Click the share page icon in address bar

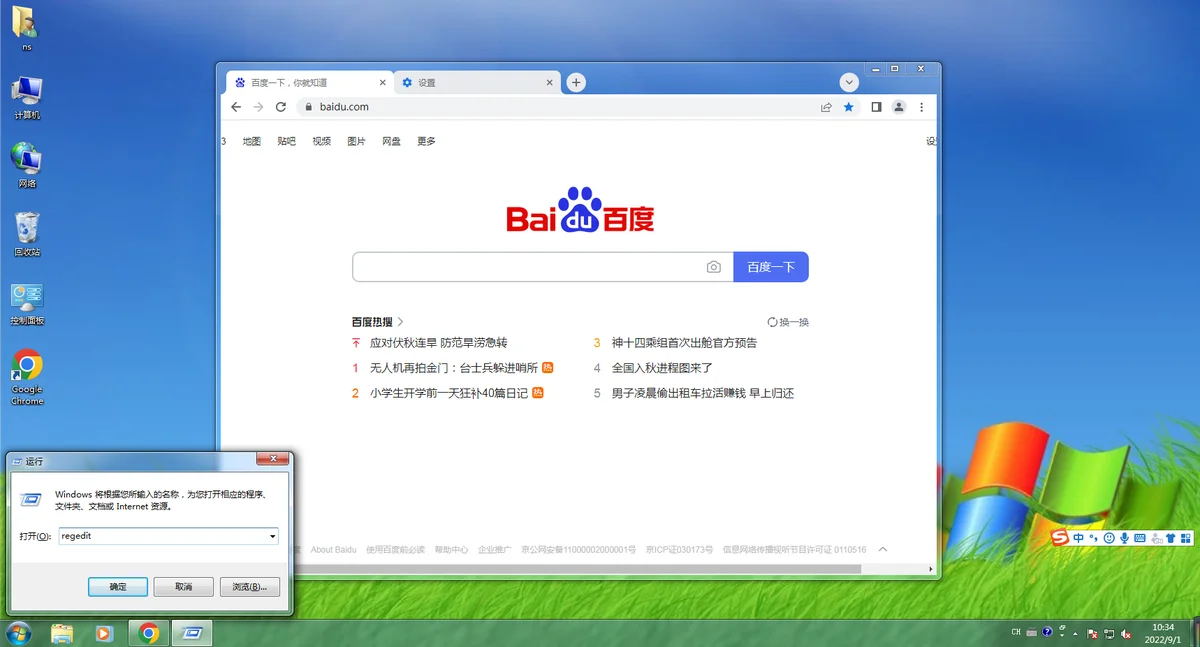point(826,107)
